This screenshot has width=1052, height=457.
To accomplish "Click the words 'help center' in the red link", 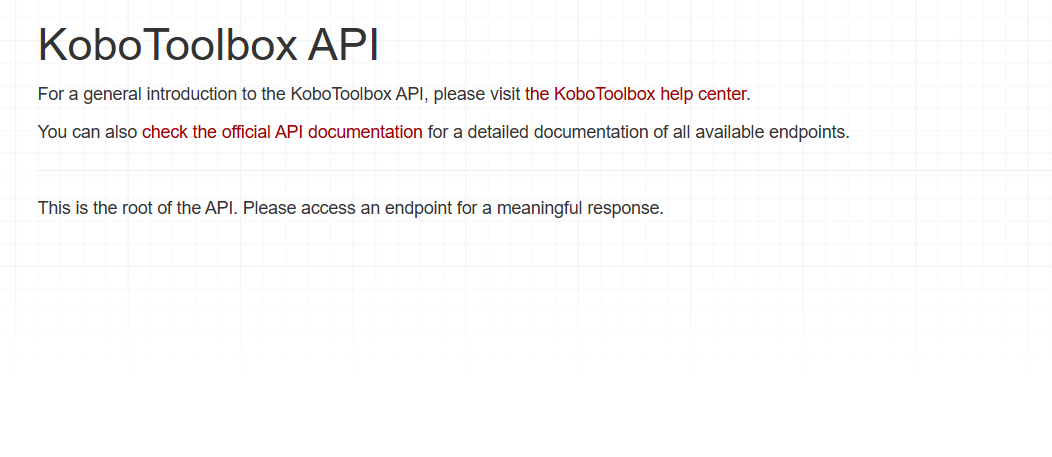I will coord(703,94).
